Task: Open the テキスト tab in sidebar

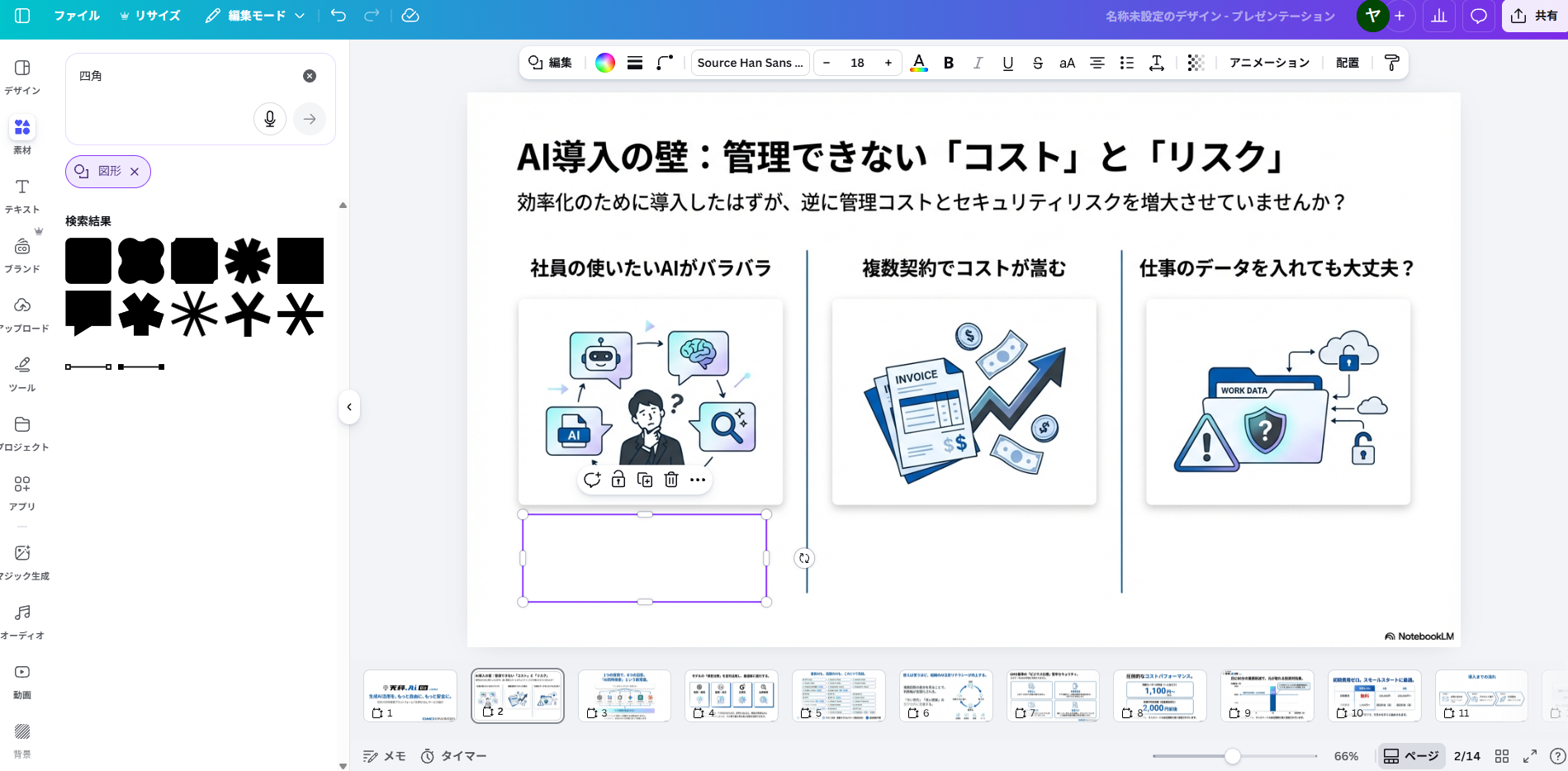Action: tap(22, 196)
